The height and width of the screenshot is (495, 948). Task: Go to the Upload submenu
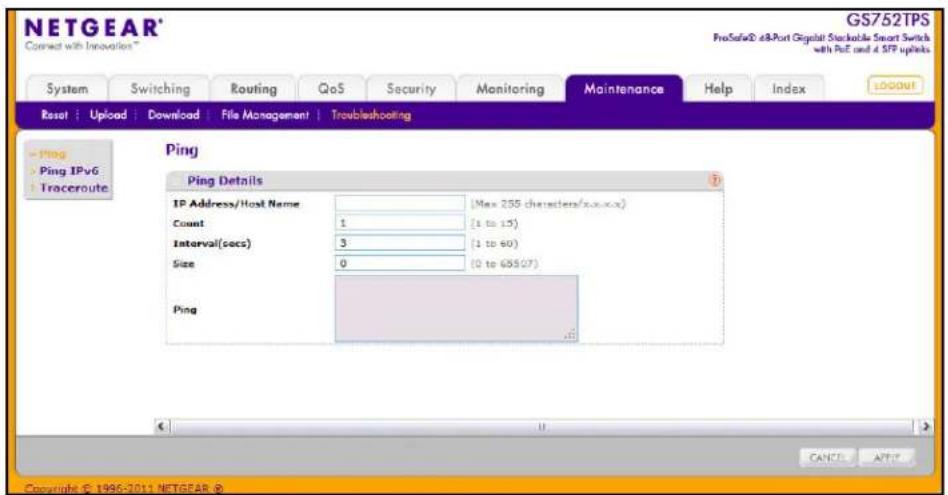[108, 115]
